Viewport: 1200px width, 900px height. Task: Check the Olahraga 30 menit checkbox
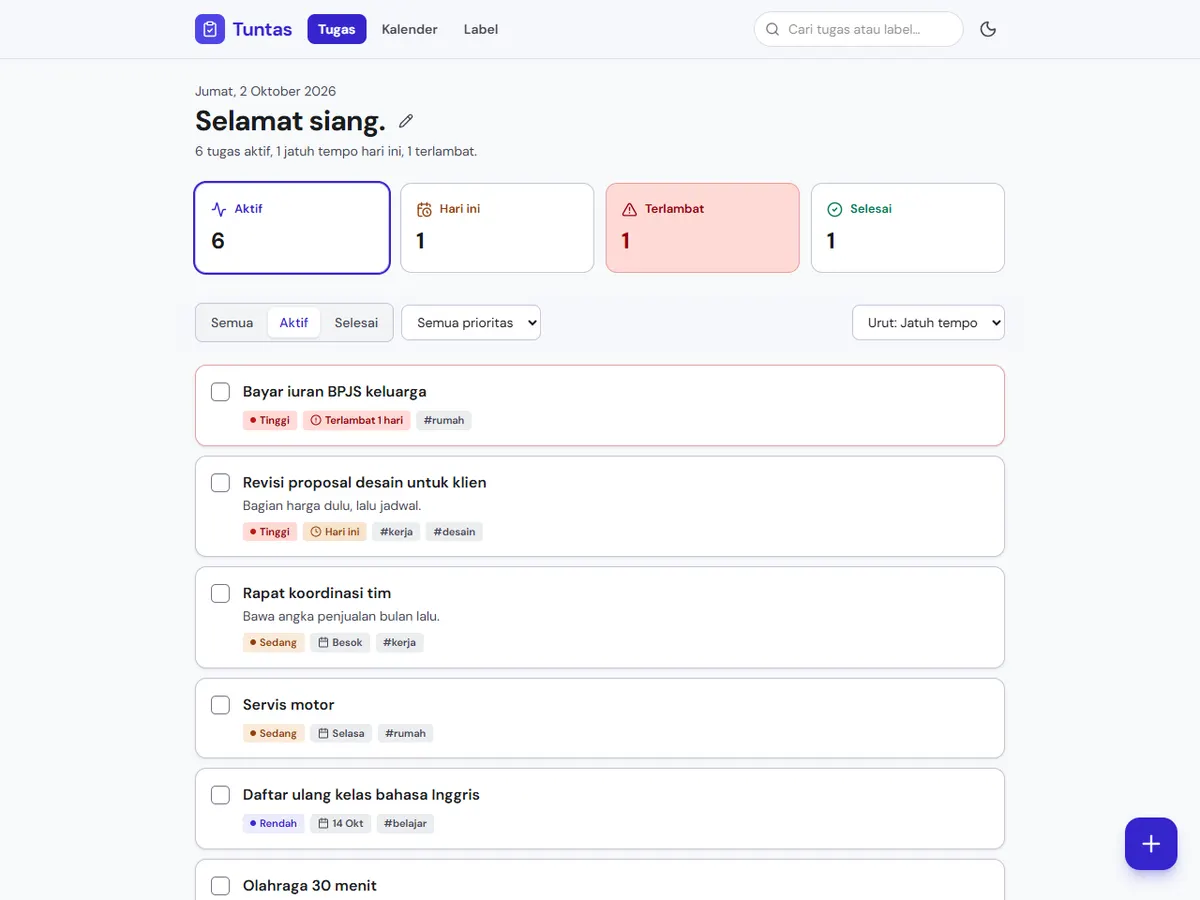[220, 885]
